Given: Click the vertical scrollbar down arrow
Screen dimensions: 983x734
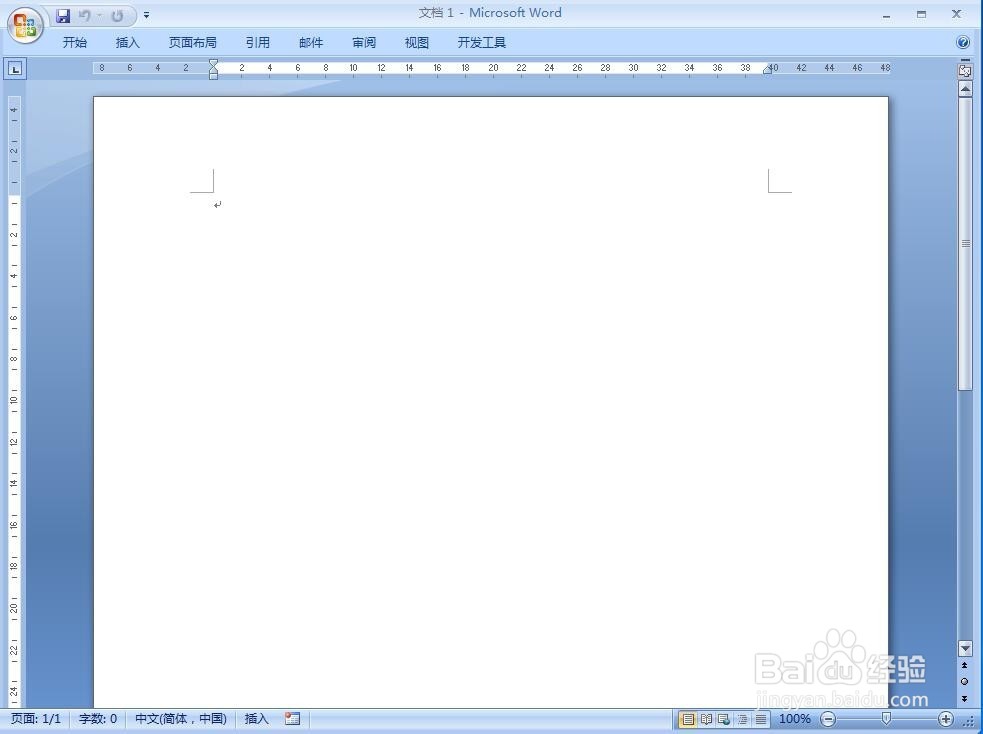Looking at the screenshot, I should pyautogui.click(x=965, y=647).
